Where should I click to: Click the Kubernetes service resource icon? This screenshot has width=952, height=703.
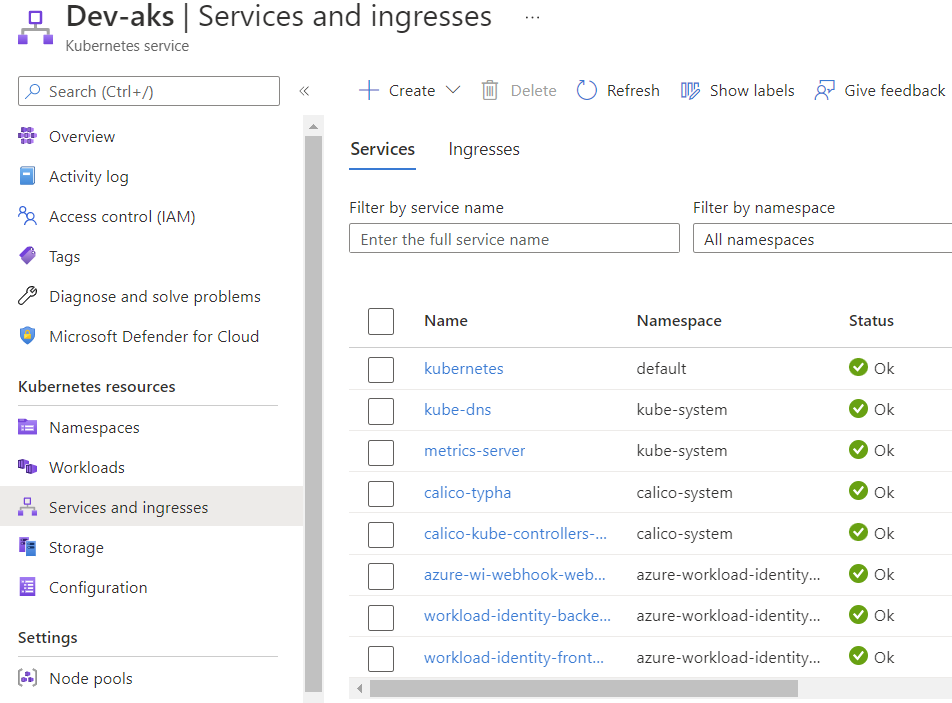pos(35,28)
